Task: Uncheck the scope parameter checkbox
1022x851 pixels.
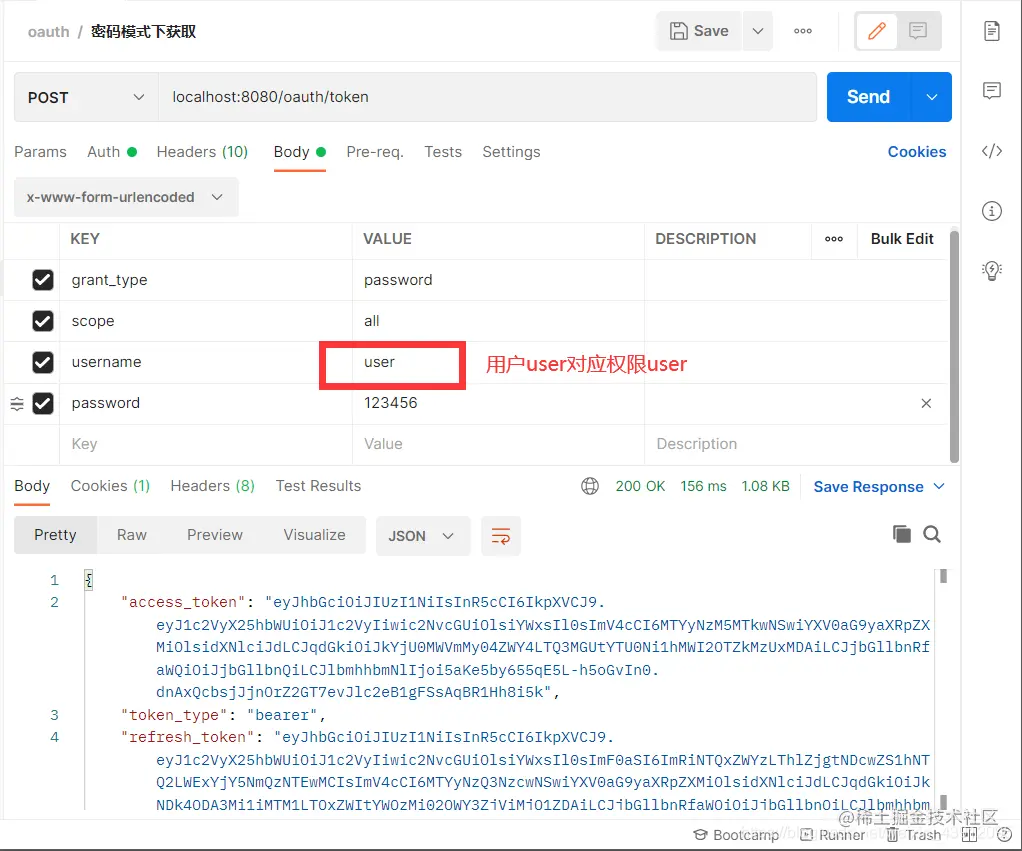Action: (x=43, y=321)
